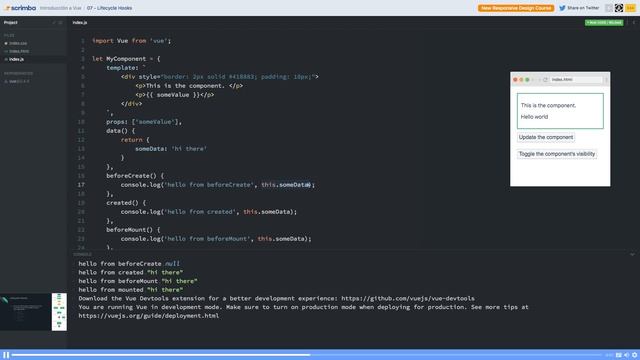Image resolution: width=640 pixels, height=360 pixels.
Task: Click the grey square icon in top bar
Action: [609, 8]
